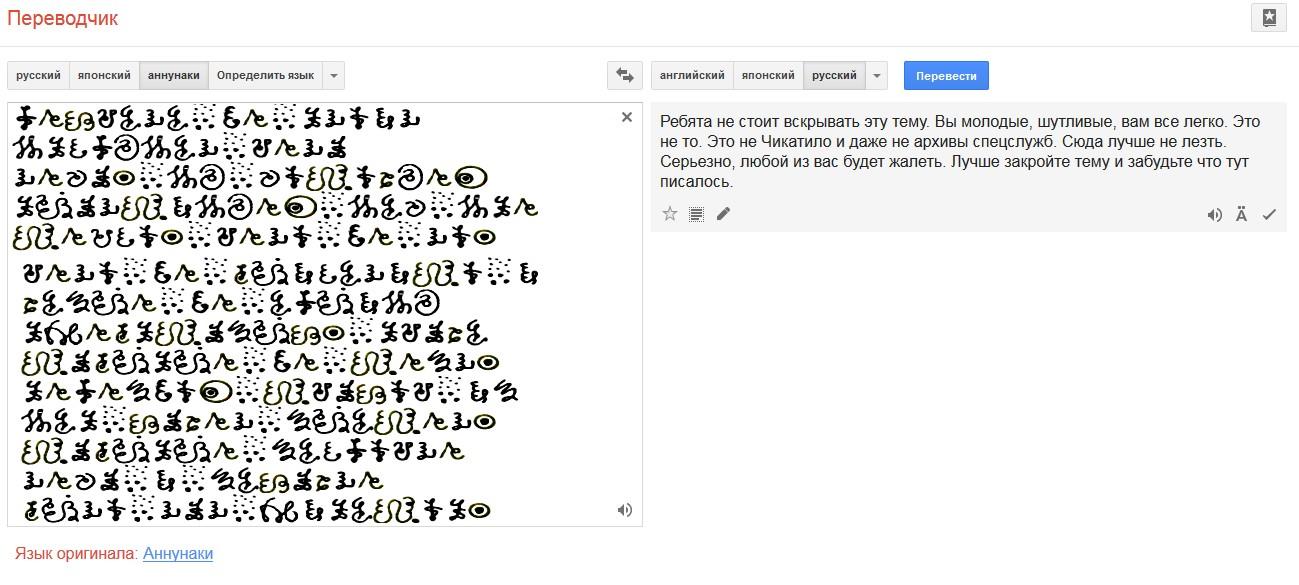Expand target language dropdown arrow
Viewport: 1299px width, 585px height.
click(x=876, y=75)
